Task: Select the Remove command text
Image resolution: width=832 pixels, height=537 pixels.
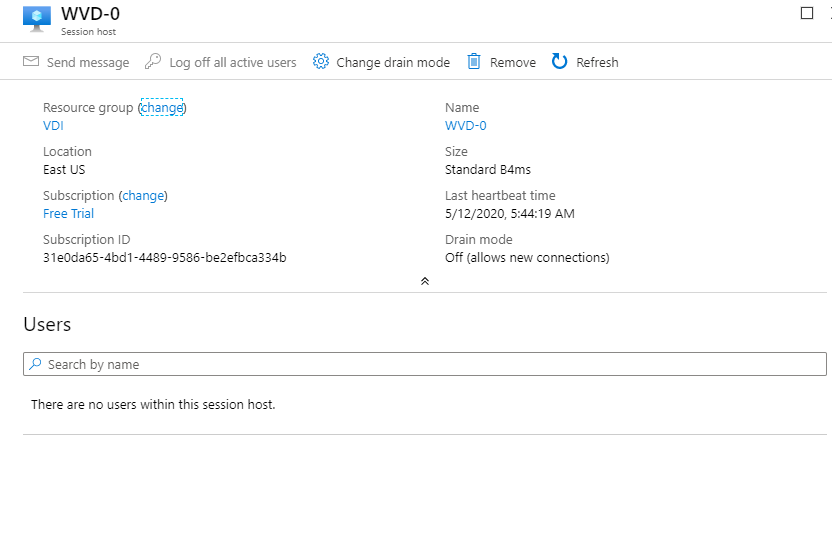Action: coord(513,63)
